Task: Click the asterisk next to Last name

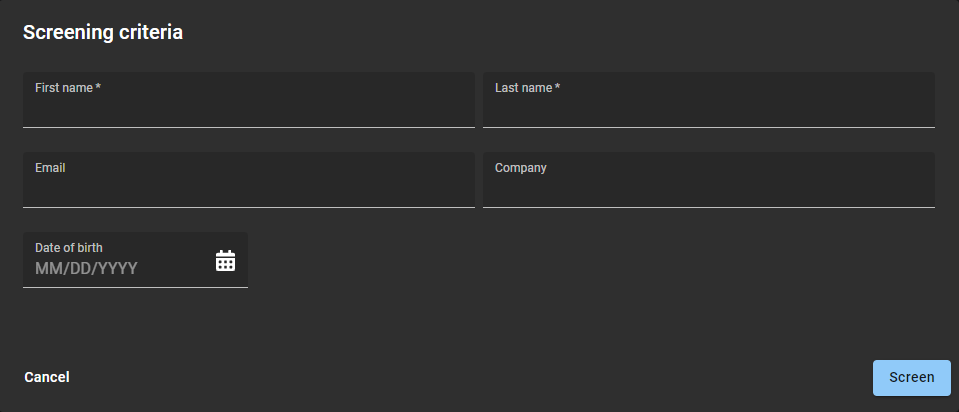Action: [558, 88]
